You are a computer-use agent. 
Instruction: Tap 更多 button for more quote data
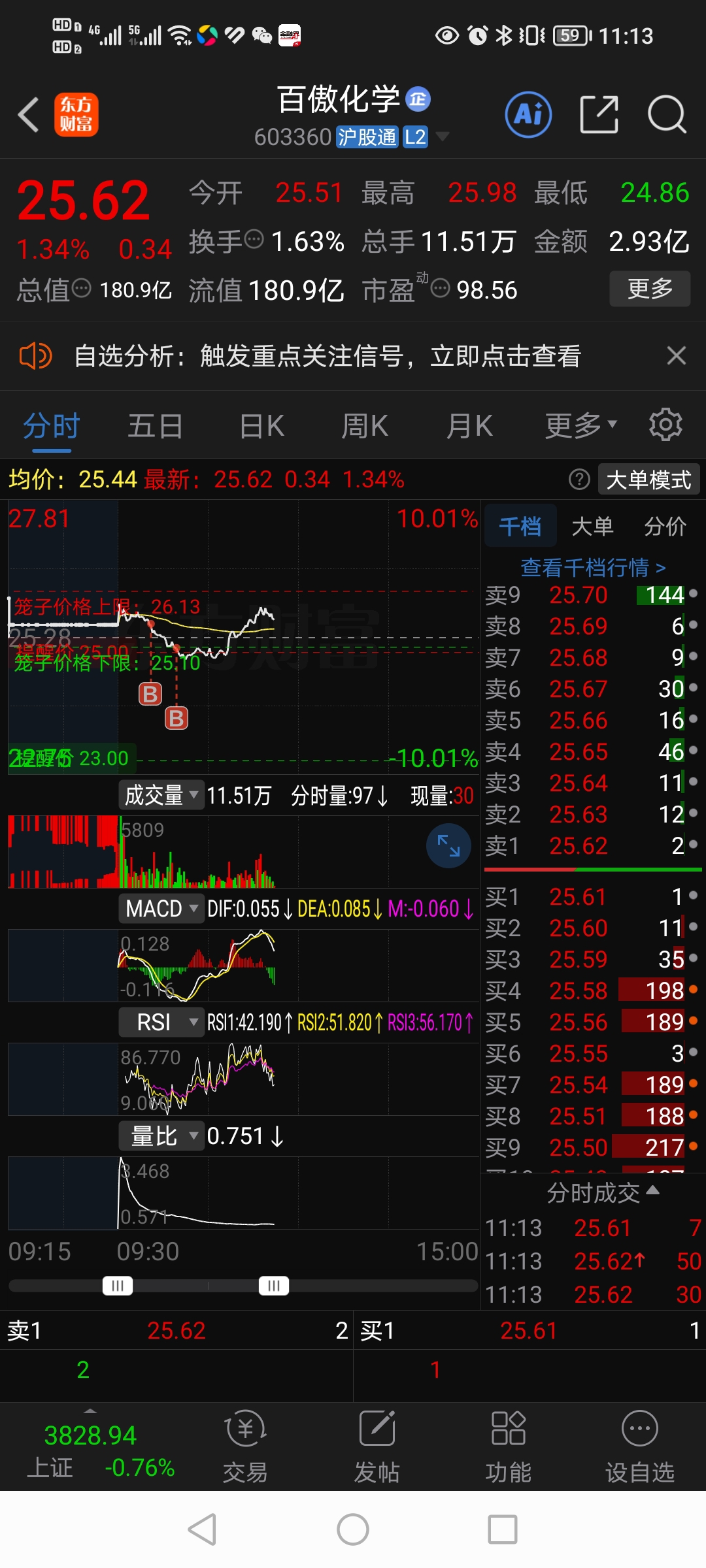650,288
